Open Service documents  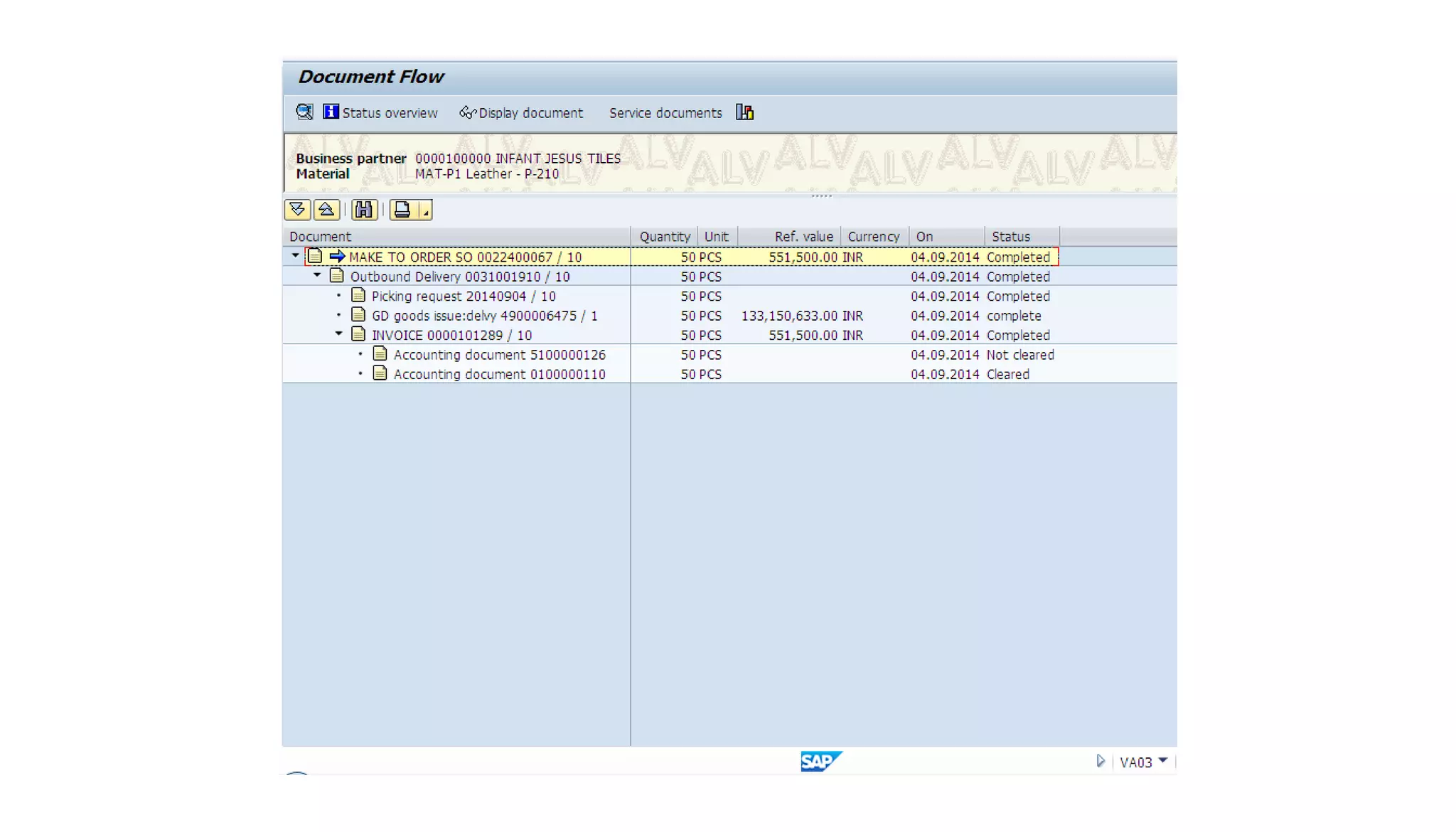665,113
